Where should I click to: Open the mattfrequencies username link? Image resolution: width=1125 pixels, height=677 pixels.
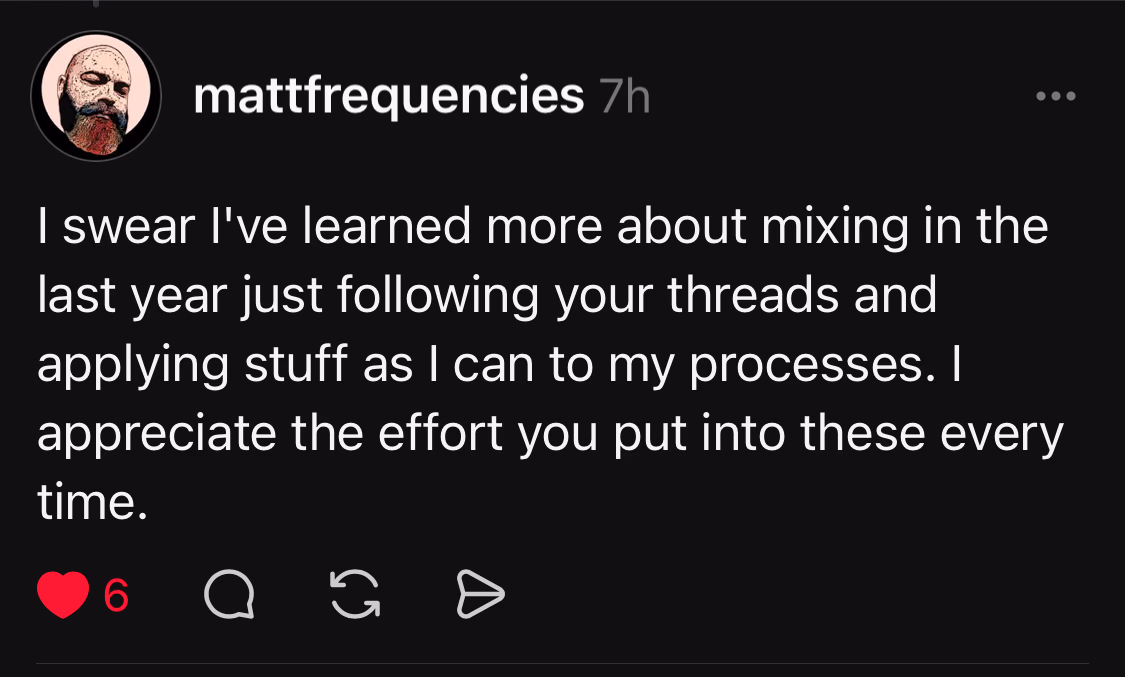pyautogui.click(x=388, y=97)
